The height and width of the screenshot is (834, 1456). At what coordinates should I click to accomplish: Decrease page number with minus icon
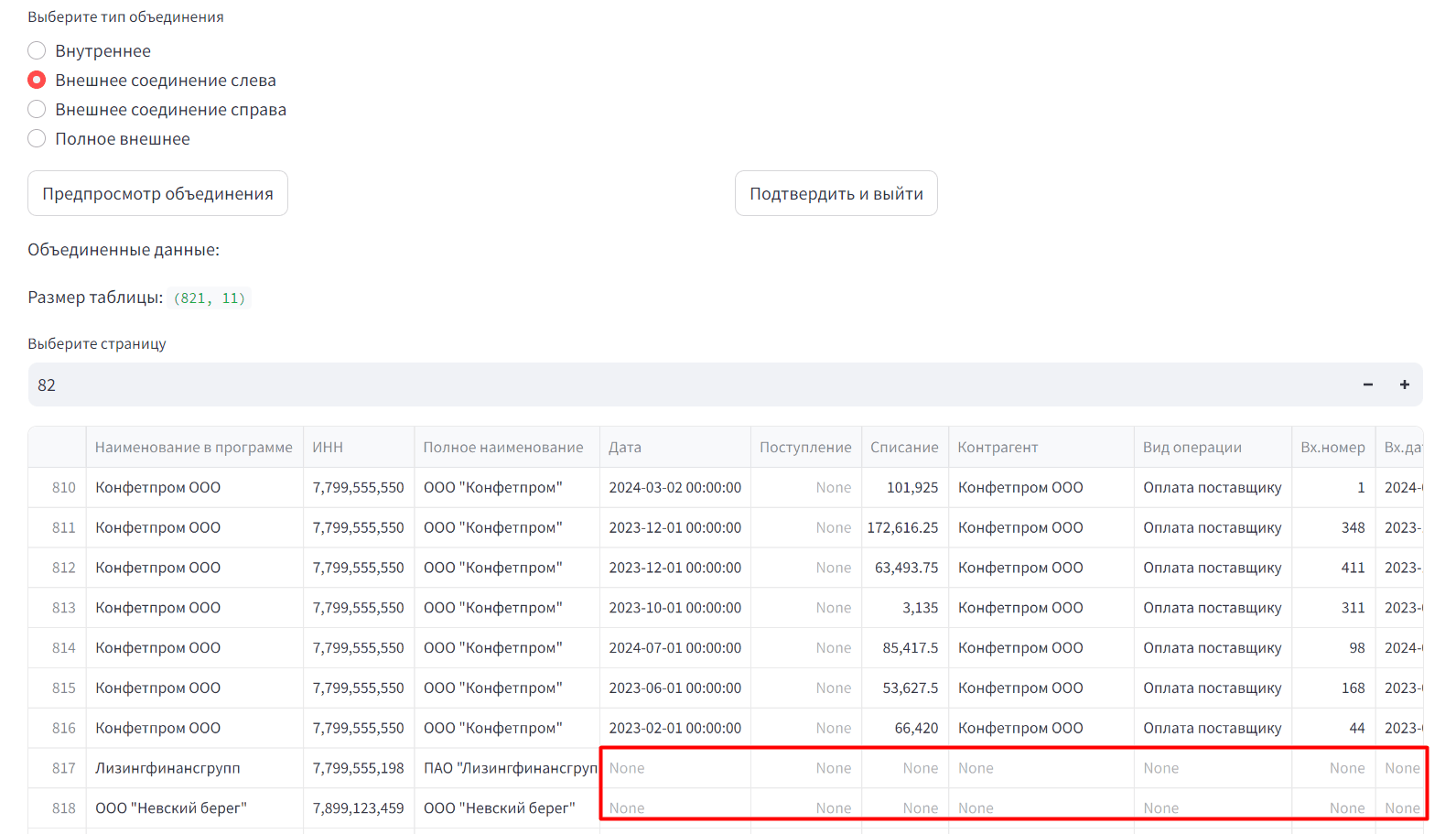tap(1367, 385)
